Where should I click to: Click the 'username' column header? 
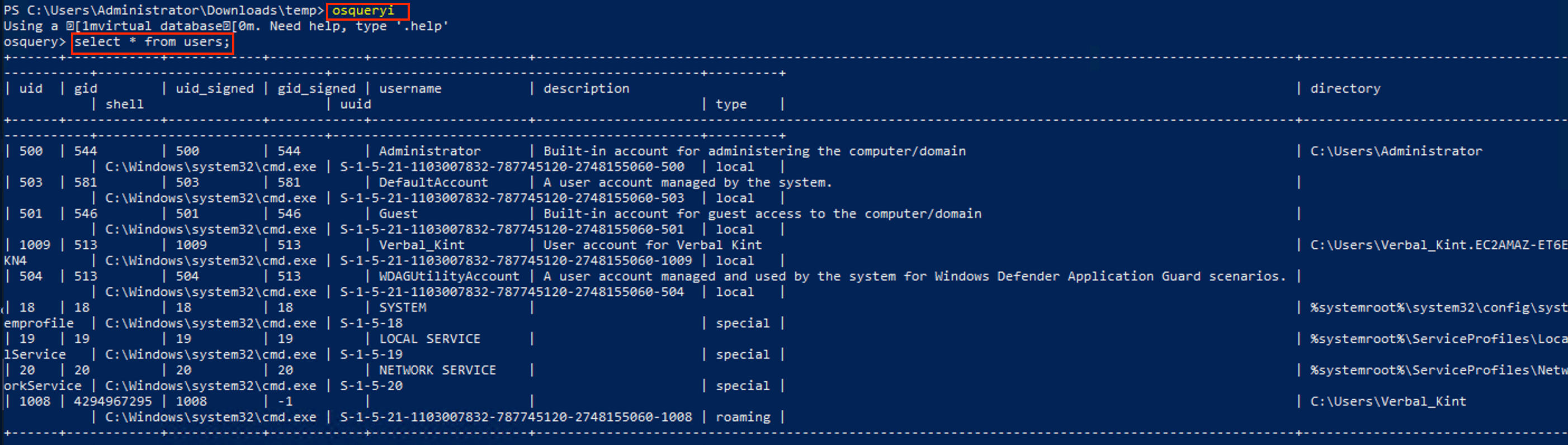(410, 89)
